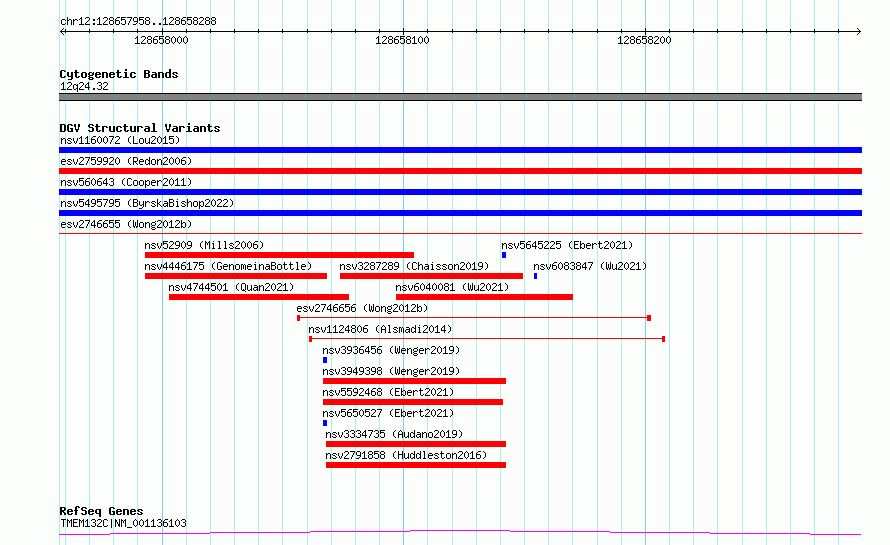Image resolution: width=890 pixels, height=545 pixels.
Task: Select nsv4744501 (Quan2021) label
Action: click(232, 287)
